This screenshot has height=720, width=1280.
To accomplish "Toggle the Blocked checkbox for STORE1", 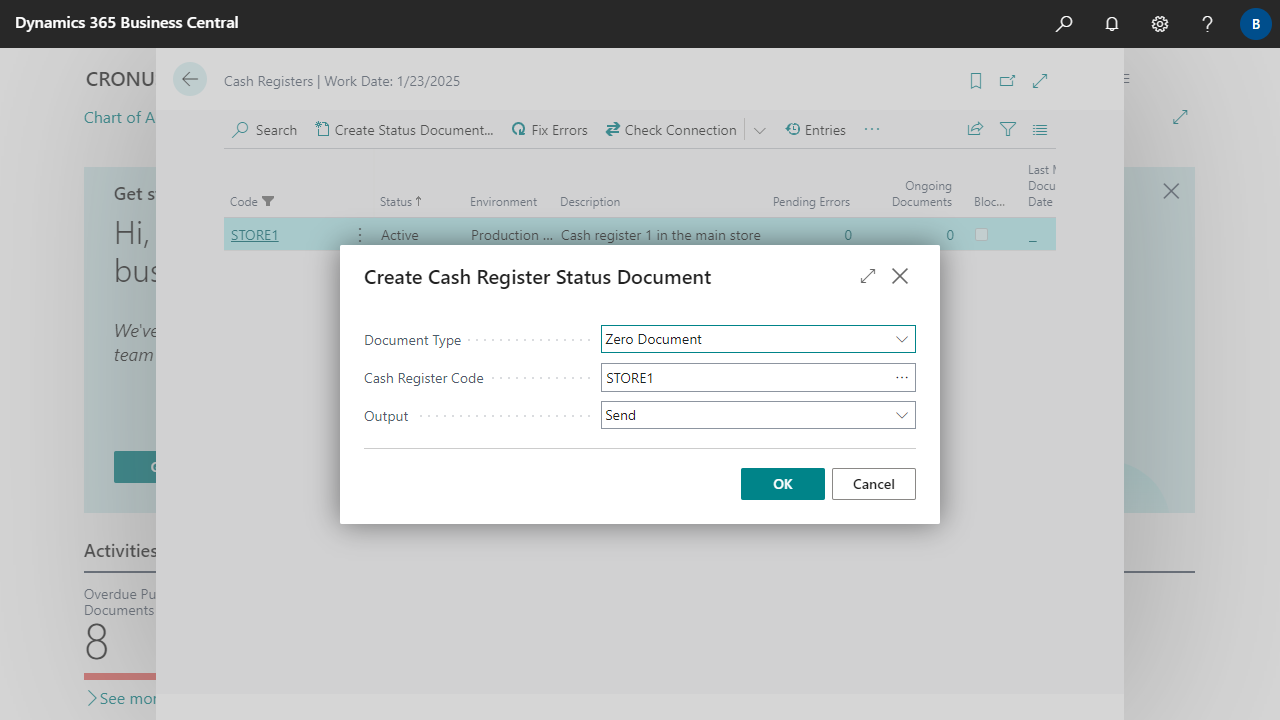I will coord(981,235).
